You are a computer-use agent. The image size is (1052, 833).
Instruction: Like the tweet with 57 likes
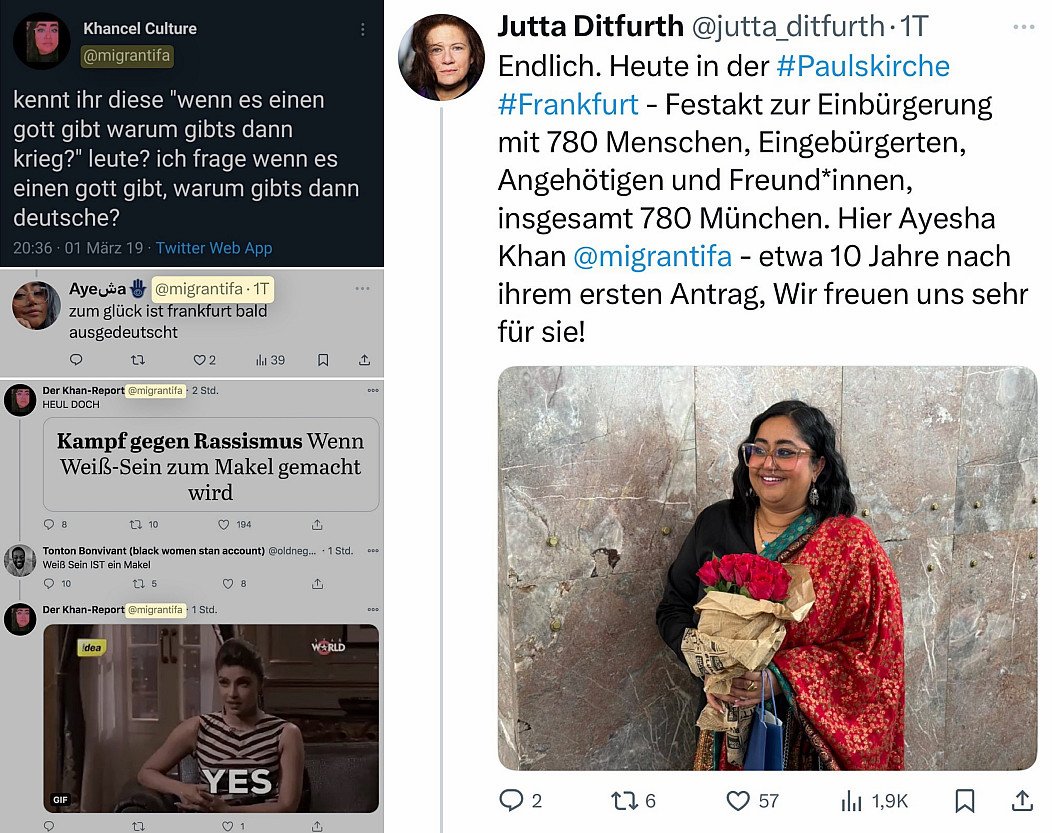click(738, 800)
